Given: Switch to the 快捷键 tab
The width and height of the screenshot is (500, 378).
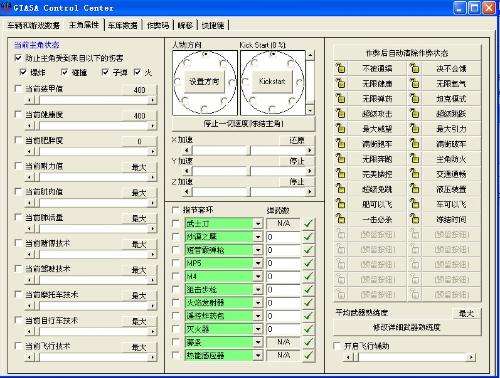Looking at the screenshot, I should pos(213,25).
